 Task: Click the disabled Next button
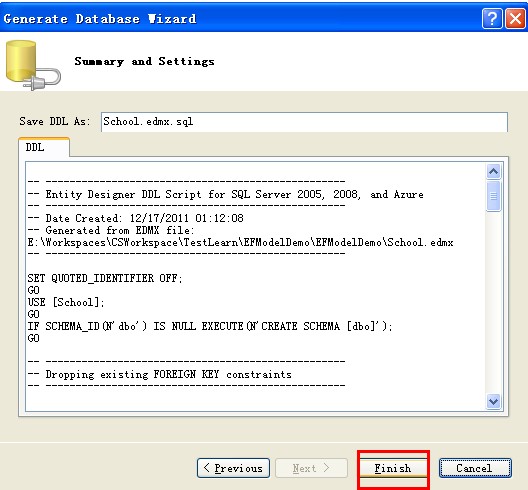point(311,468)
